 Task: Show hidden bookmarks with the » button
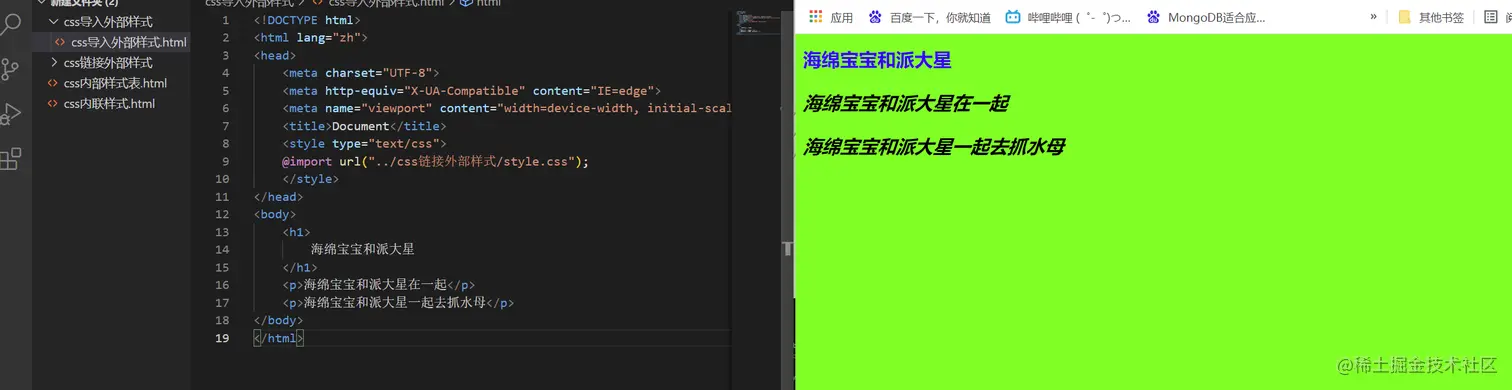tap(1373, 17)
